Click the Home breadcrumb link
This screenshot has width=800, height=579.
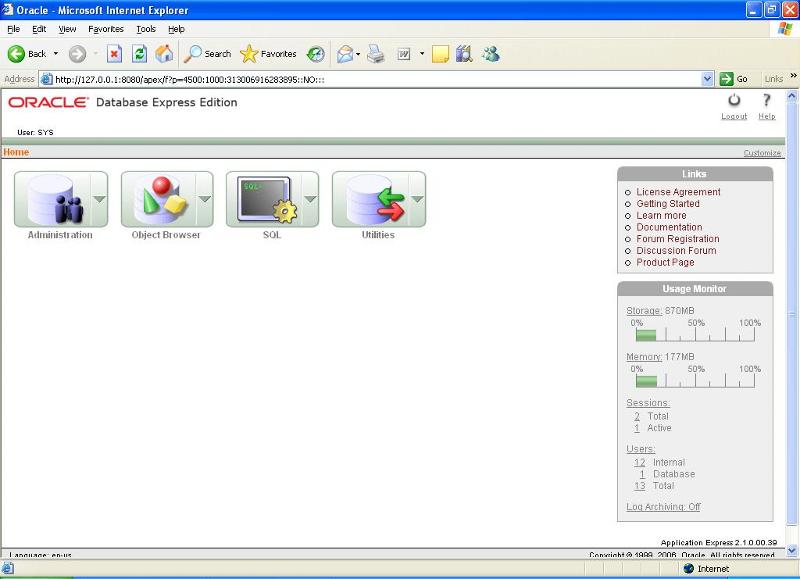pyautogui.click(x=16, y=152)
